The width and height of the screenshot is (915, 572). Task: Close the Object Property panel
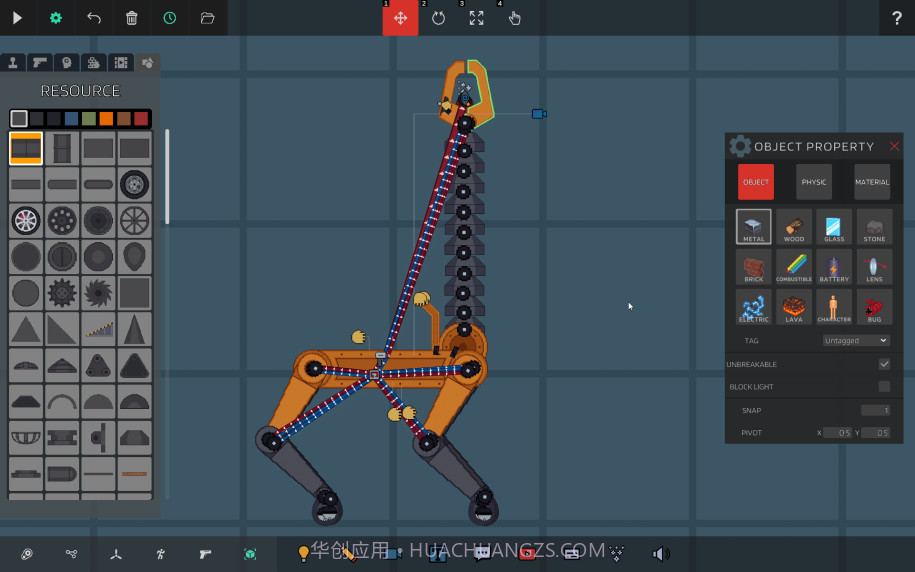894,147
